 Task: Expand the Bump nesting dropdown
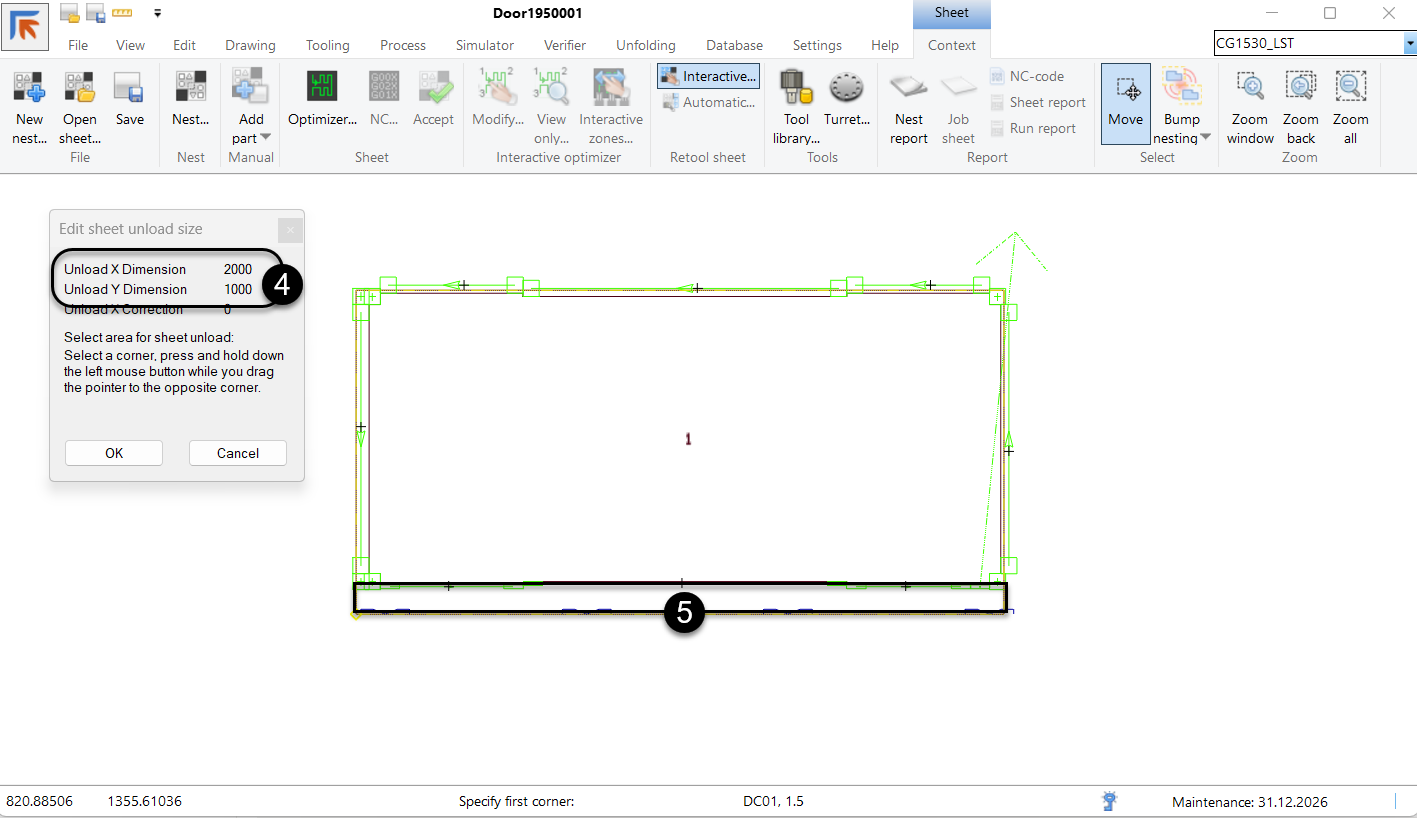point(1205,138)
